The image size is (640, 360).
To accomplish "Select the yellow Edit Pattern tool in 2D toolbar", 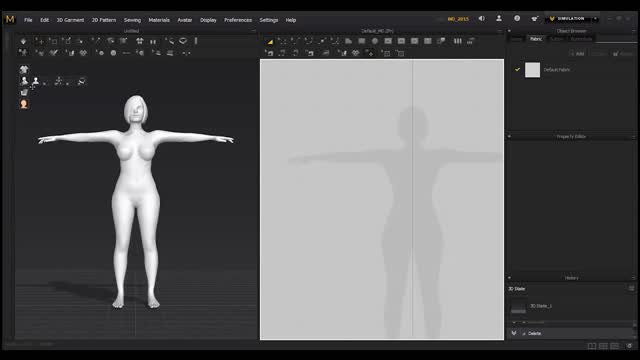I will coord(270,41).
